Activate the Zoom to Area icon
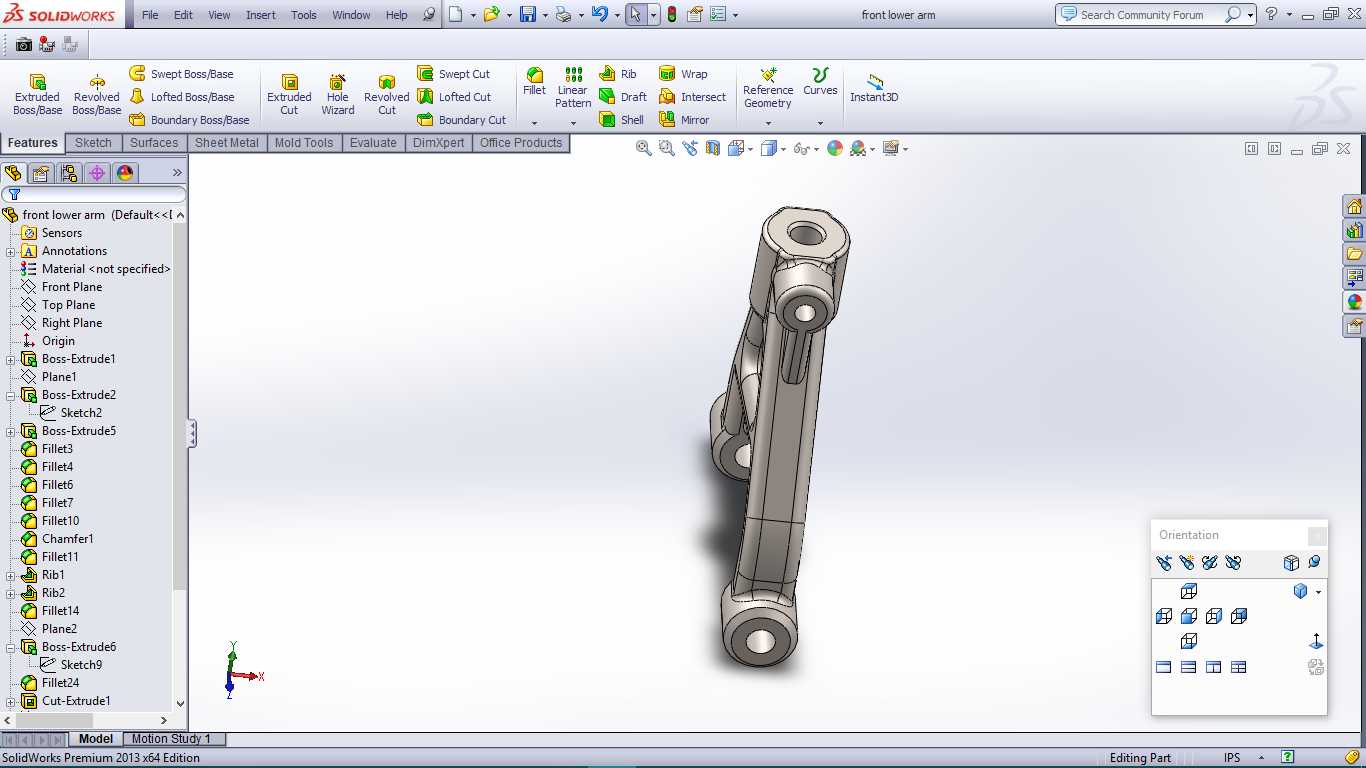The image size is (1366, 768). click(x=667, y=148)
